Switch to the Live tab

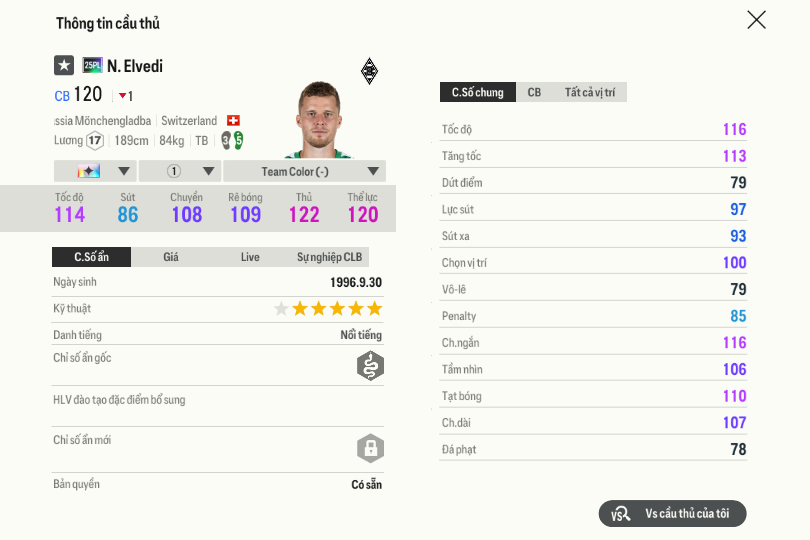(250, 257)
